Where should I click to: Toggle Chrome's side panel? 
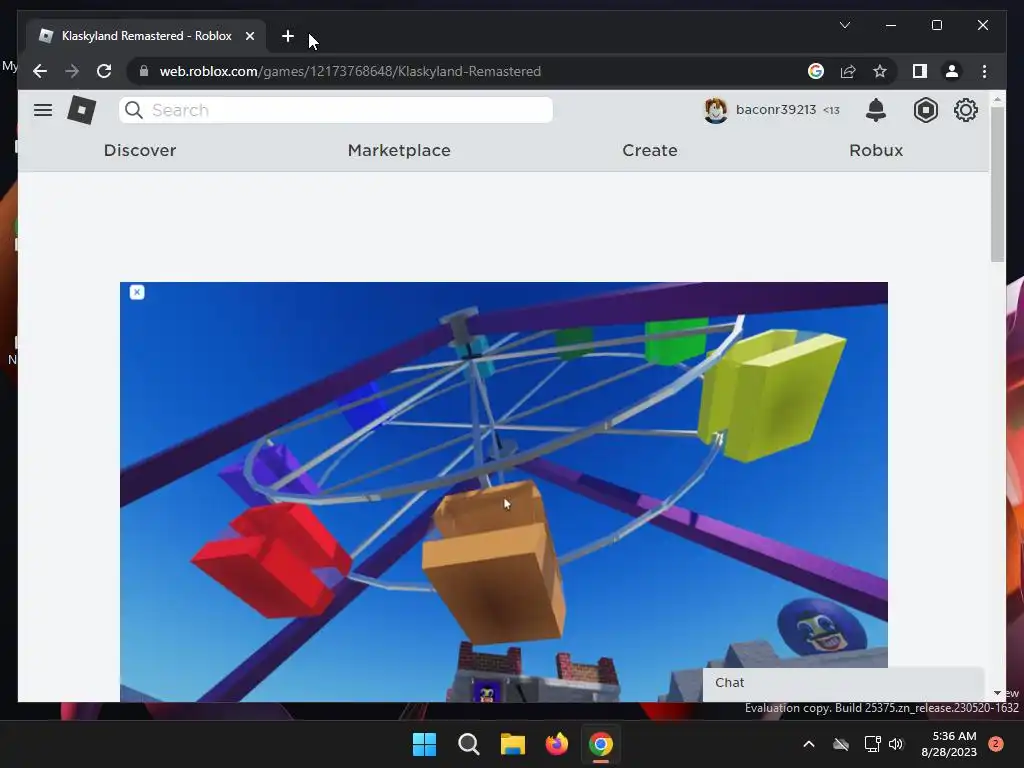click(920, 71)
